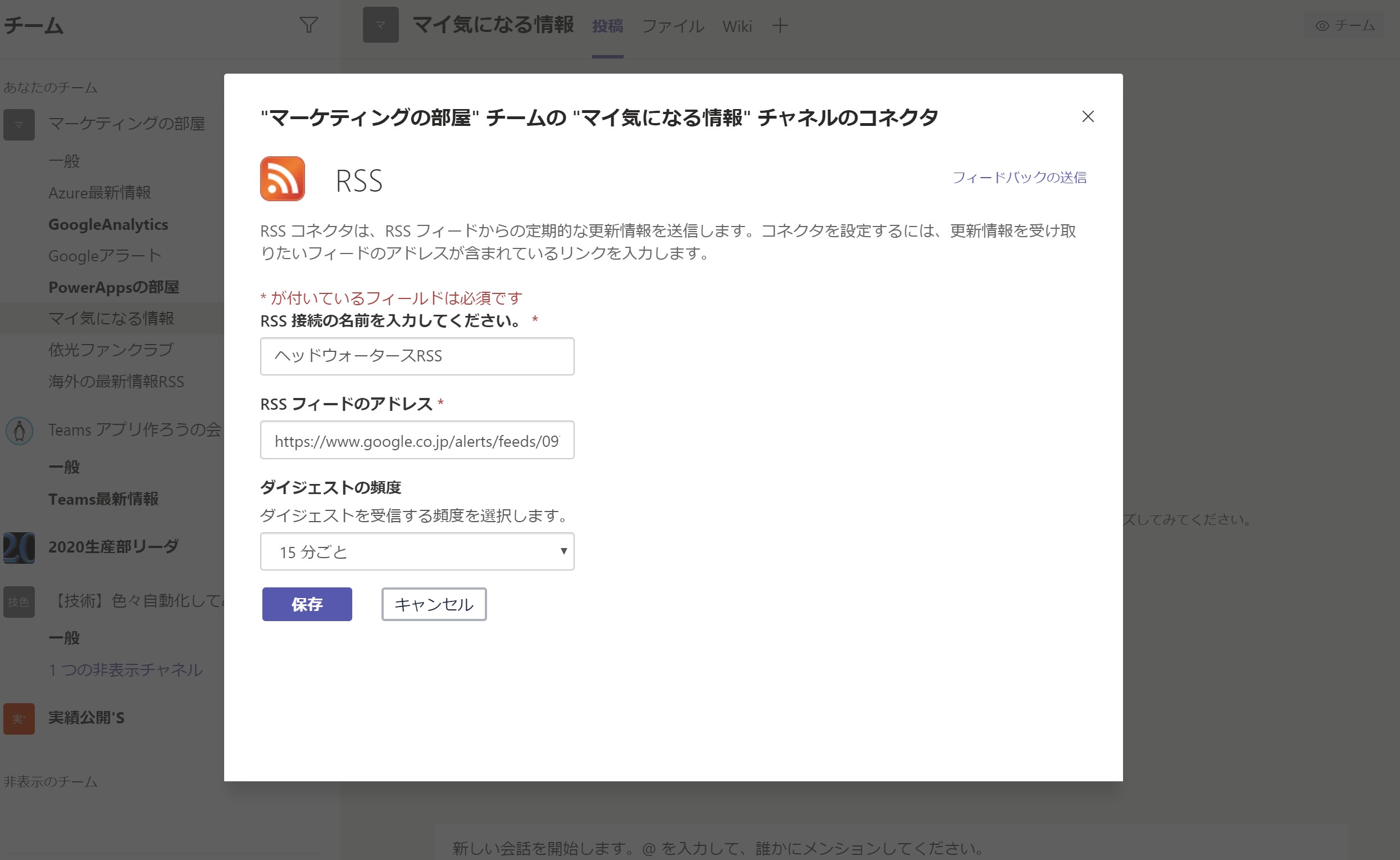The image size is (1400, 860).
Task: Open the フィードバックの送信 link
Action: (x=1020, y=177)
